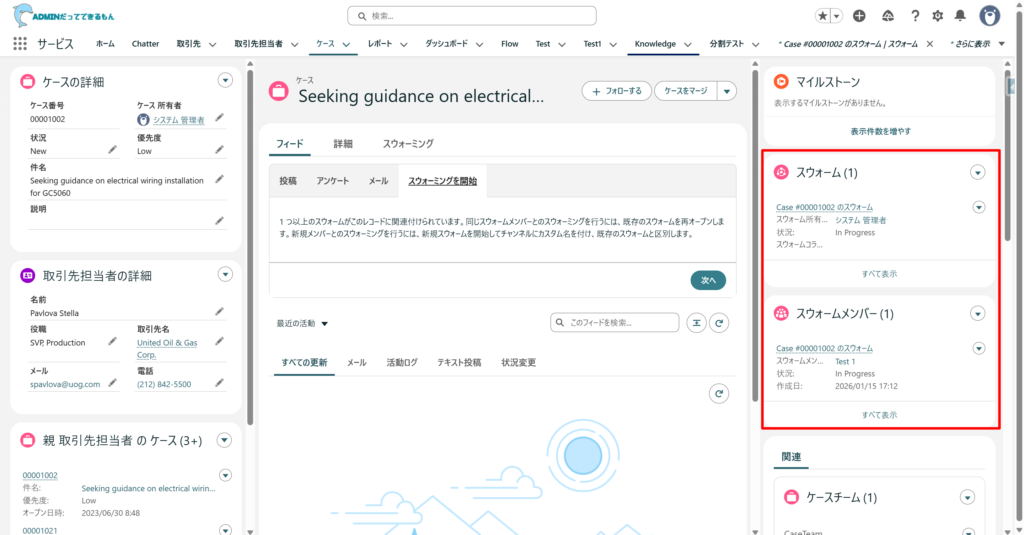Image resolution: width=1024 pixels, height=535 pixels.
Task: Open the スウォーム related list dropdown arrow
Action: pyautogui.click(x=977, y=173)
